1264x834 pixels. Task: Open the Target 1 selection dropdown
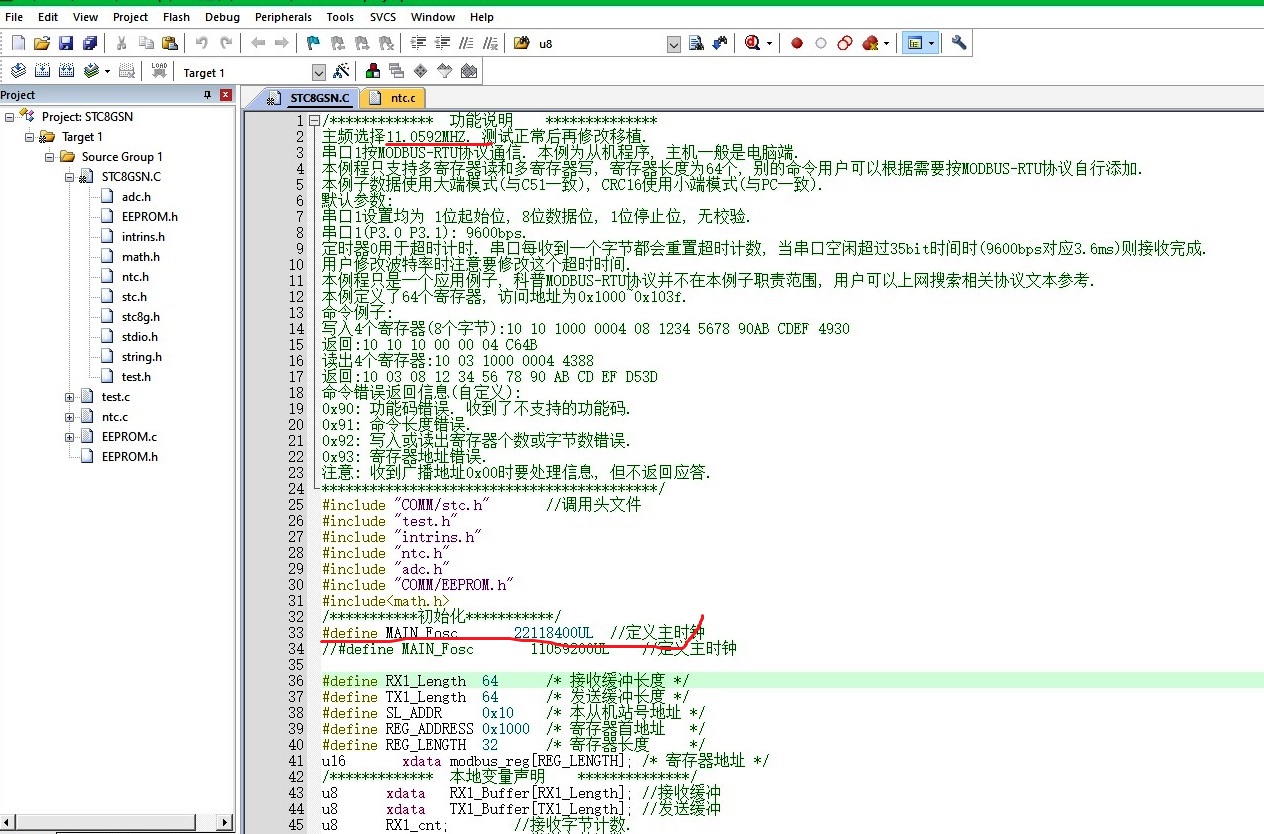[x=319, y=72]
